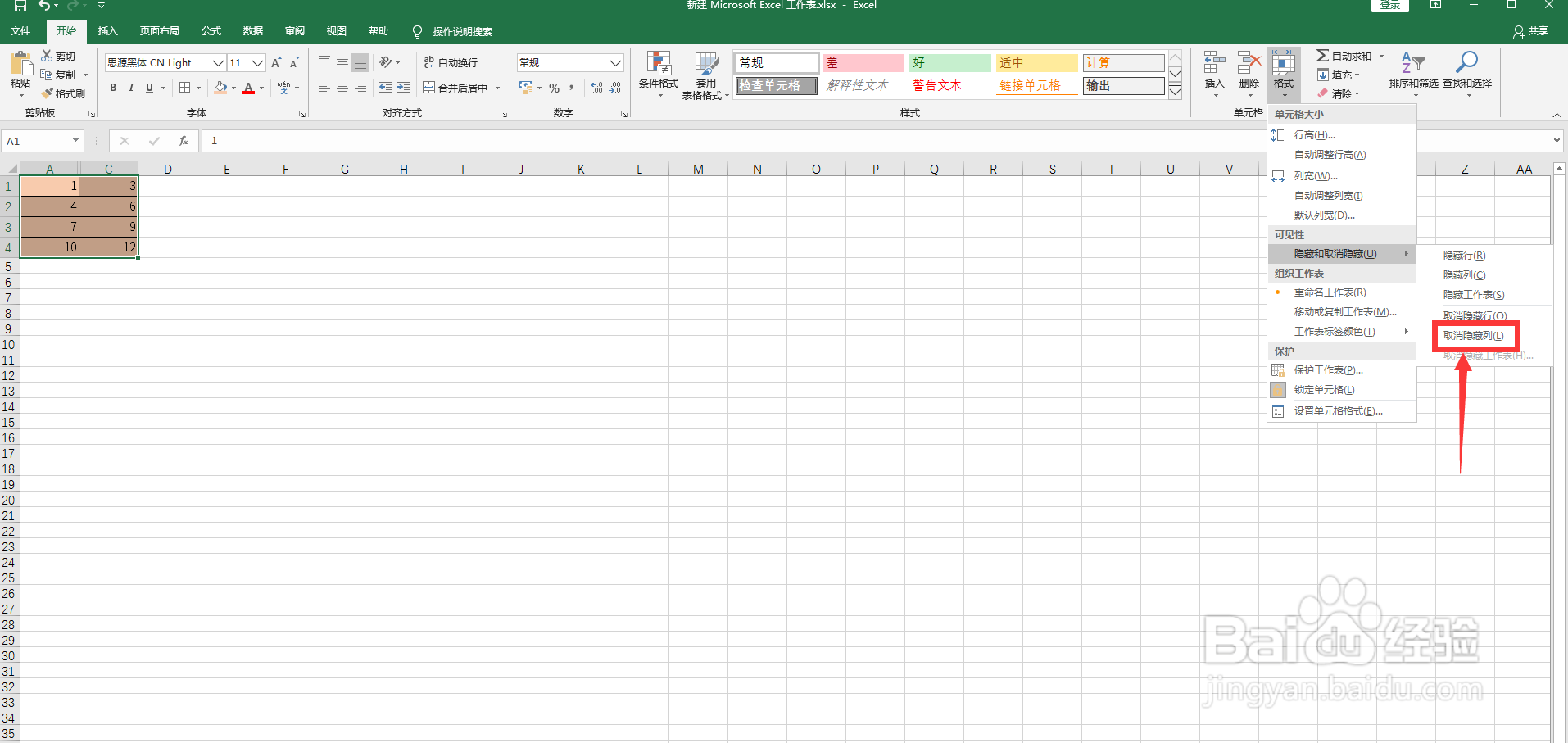Click the Save icon in quick access toolbar
This screenshot has width=1568, height=743.
click(x=20, y=6)
